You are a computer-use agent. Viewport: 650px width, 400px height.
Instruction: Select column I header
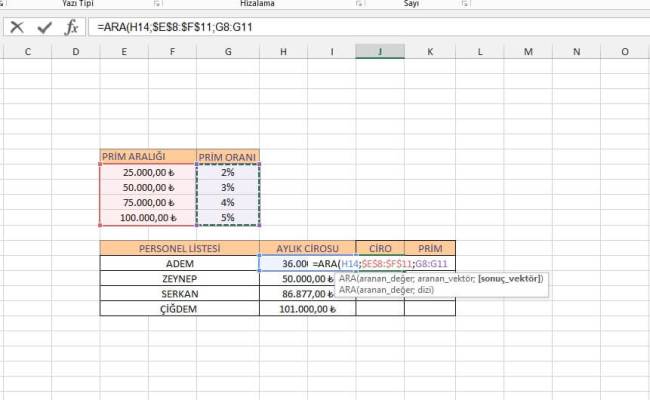coord(332,52)
